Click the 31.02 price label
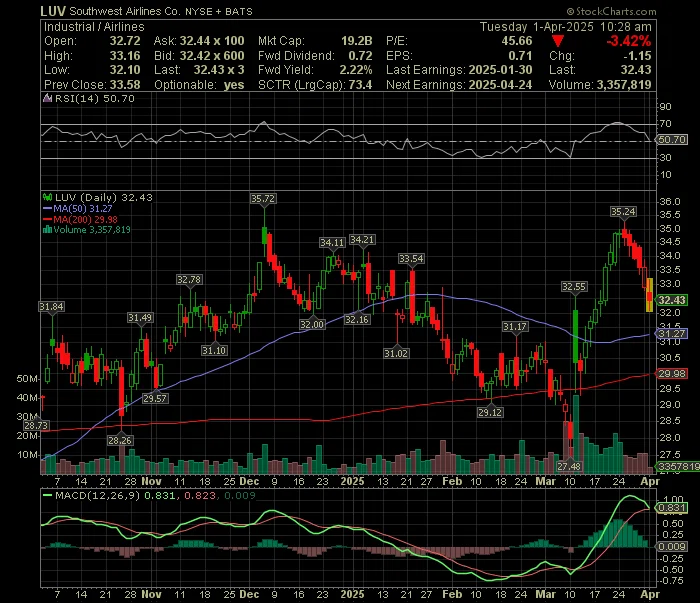This screenshot has width=700, height=603. (x=396, y=353)
